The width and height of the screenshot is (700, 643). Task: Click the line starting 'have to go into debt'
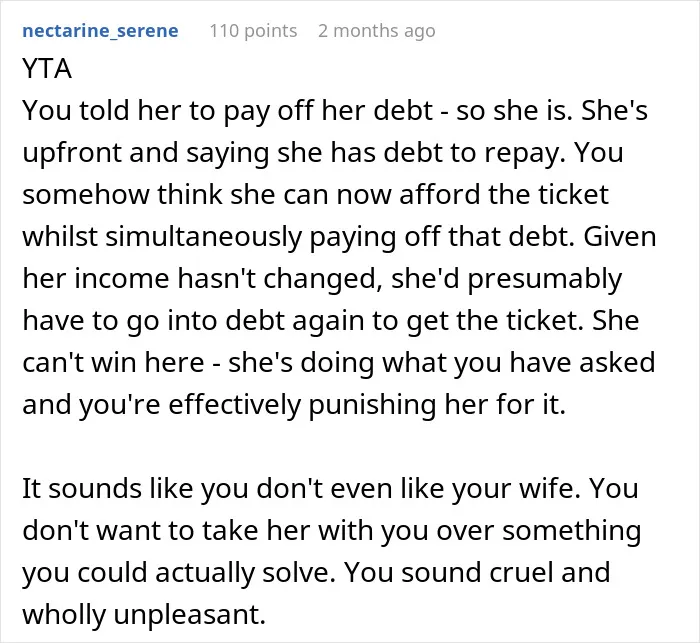click(x=331, y=320)
